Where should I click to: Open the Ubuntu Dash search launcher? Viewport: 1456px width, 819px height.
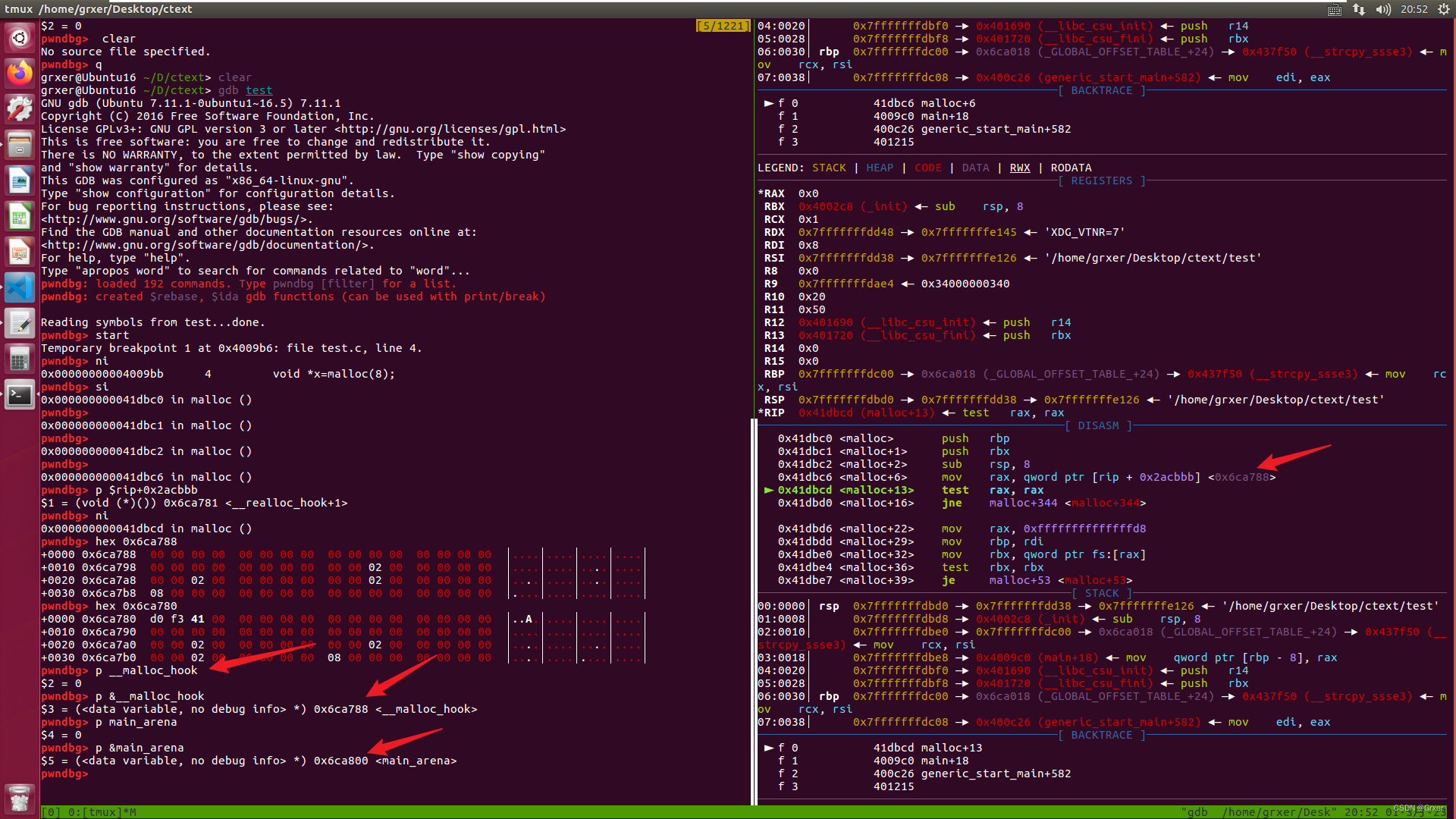[x=20, y=37]
